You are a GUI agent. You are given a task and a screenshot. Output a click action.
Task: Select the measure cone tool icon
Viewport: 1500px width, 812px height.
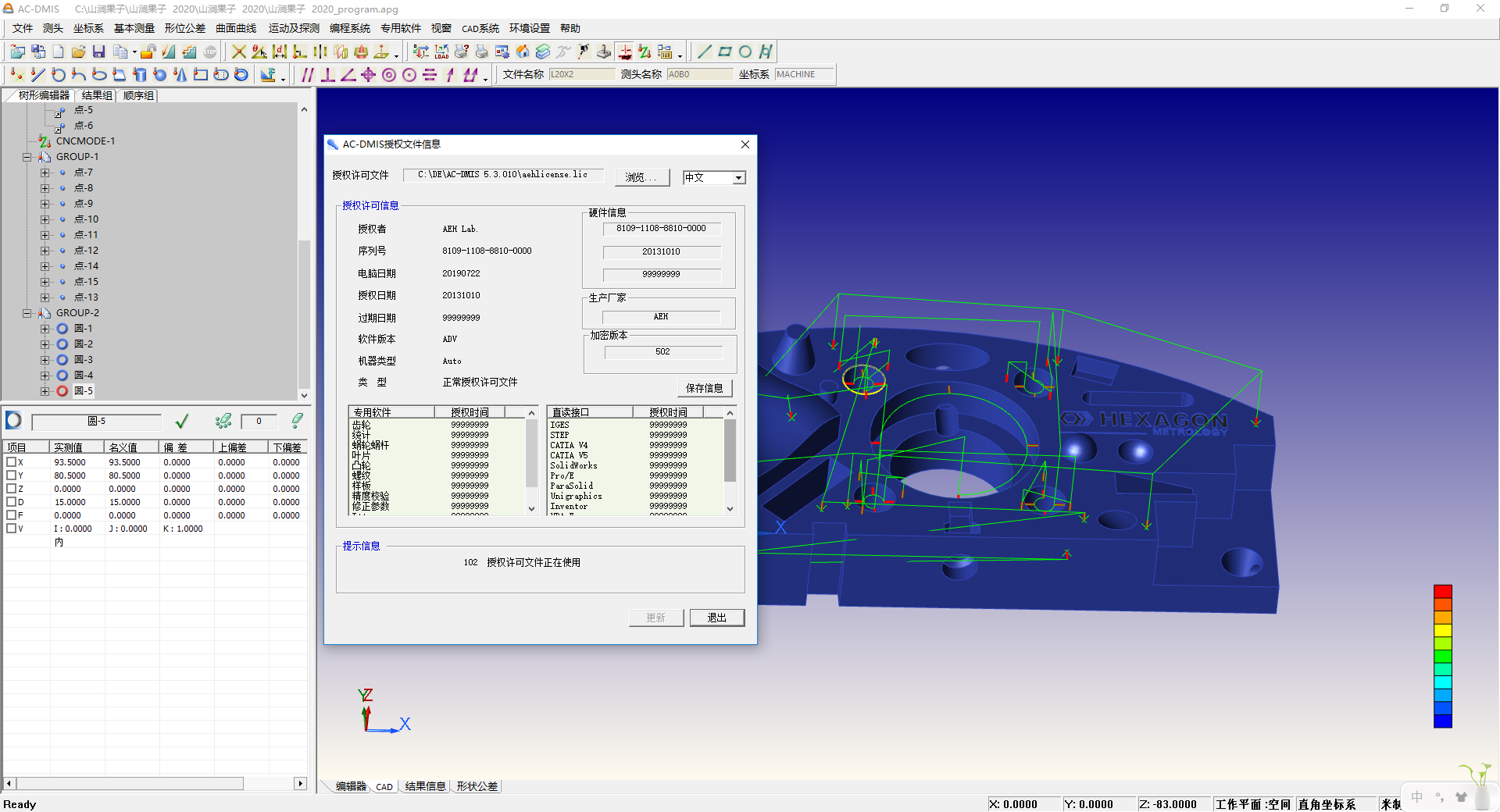(x=180, y=75)
